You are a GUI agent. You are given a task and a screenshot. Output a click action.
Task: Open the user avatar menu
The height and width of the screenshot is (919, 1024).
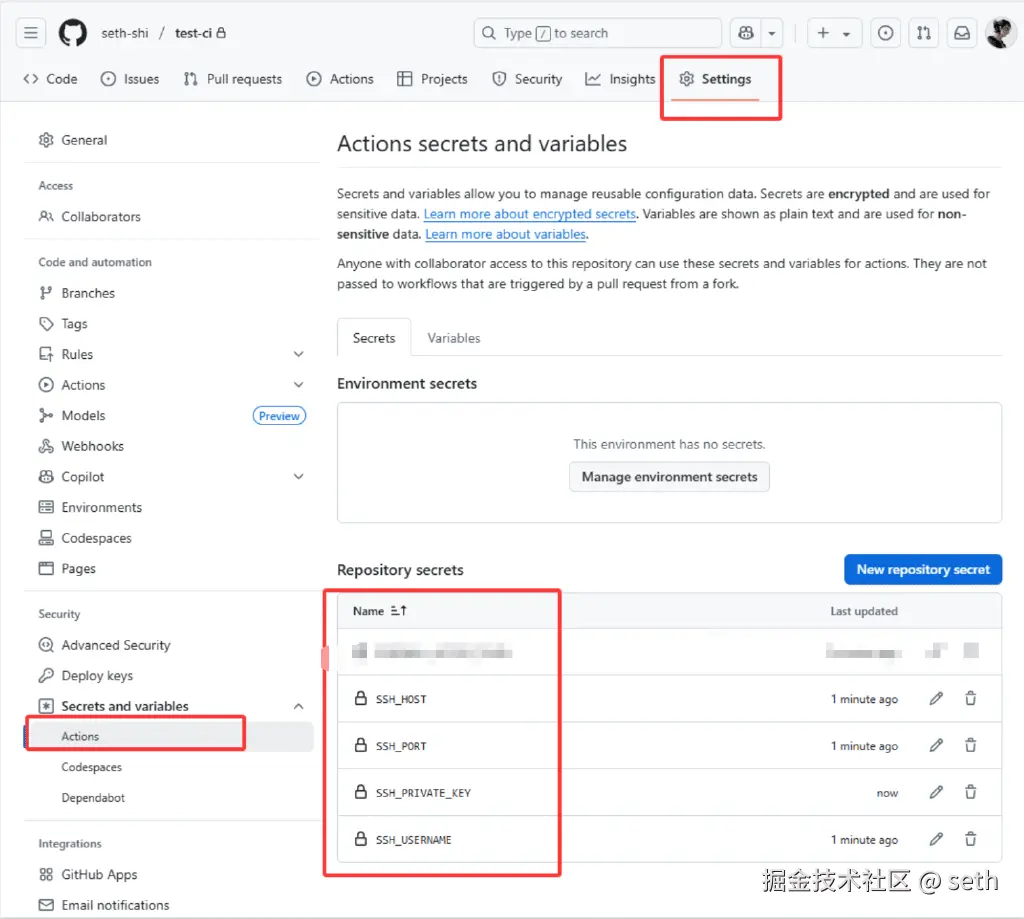[1000, 33]
